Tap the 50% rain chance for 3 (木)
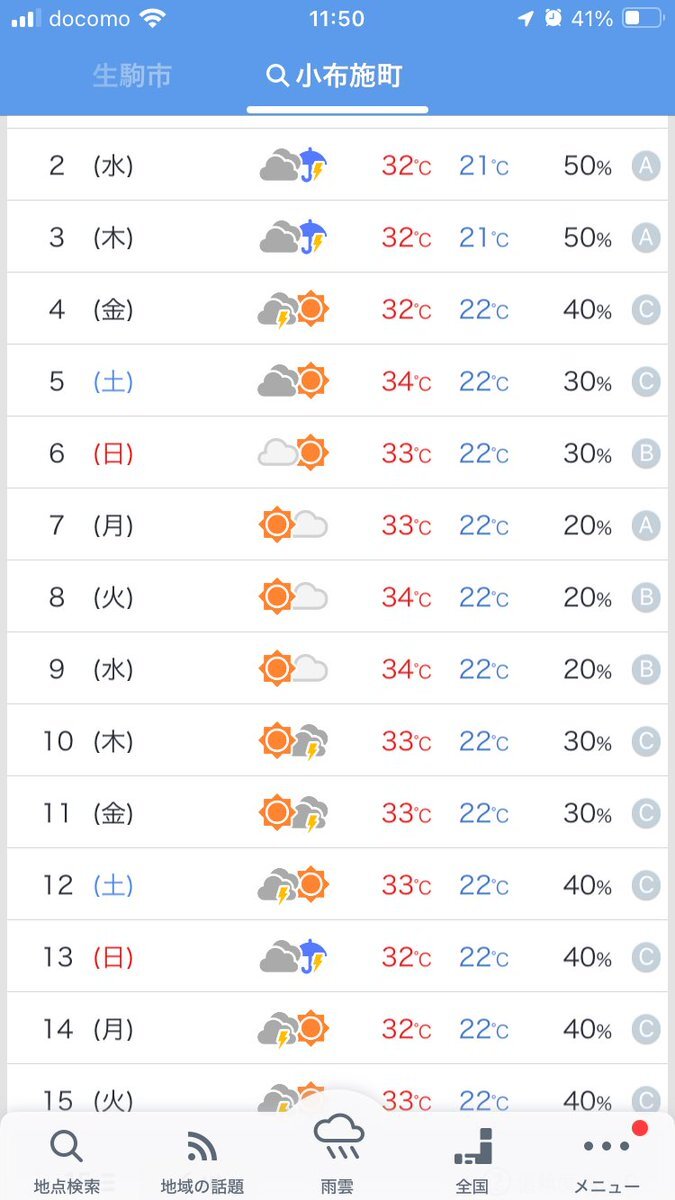Image resolution: width=675 pixels, height=1200 pixels. 588,238
